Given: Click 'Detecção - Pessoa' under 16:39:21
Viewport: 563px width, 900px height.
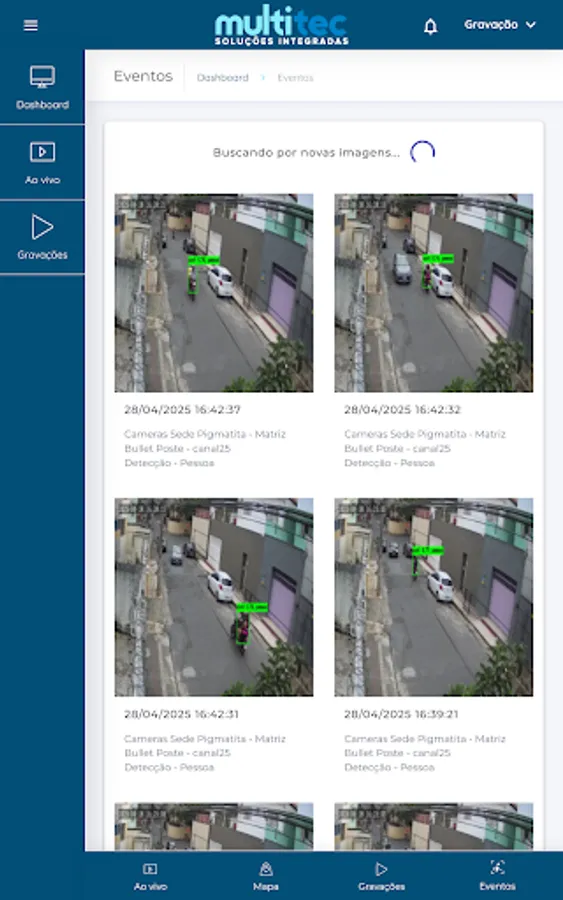Looking at the screenshot, I should [x=389, y=767].
